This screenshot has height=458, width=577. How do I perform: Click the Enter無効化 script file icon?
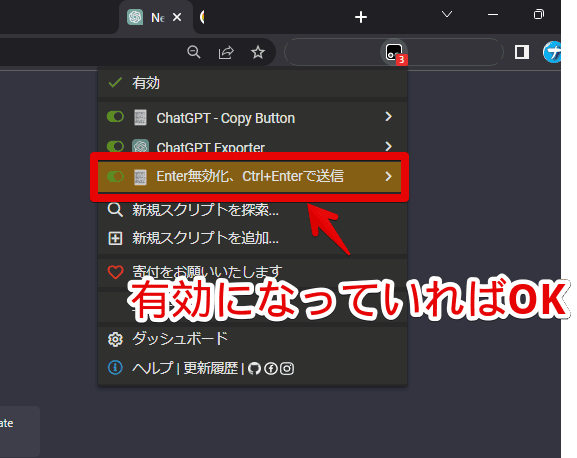tap(140, 177)
